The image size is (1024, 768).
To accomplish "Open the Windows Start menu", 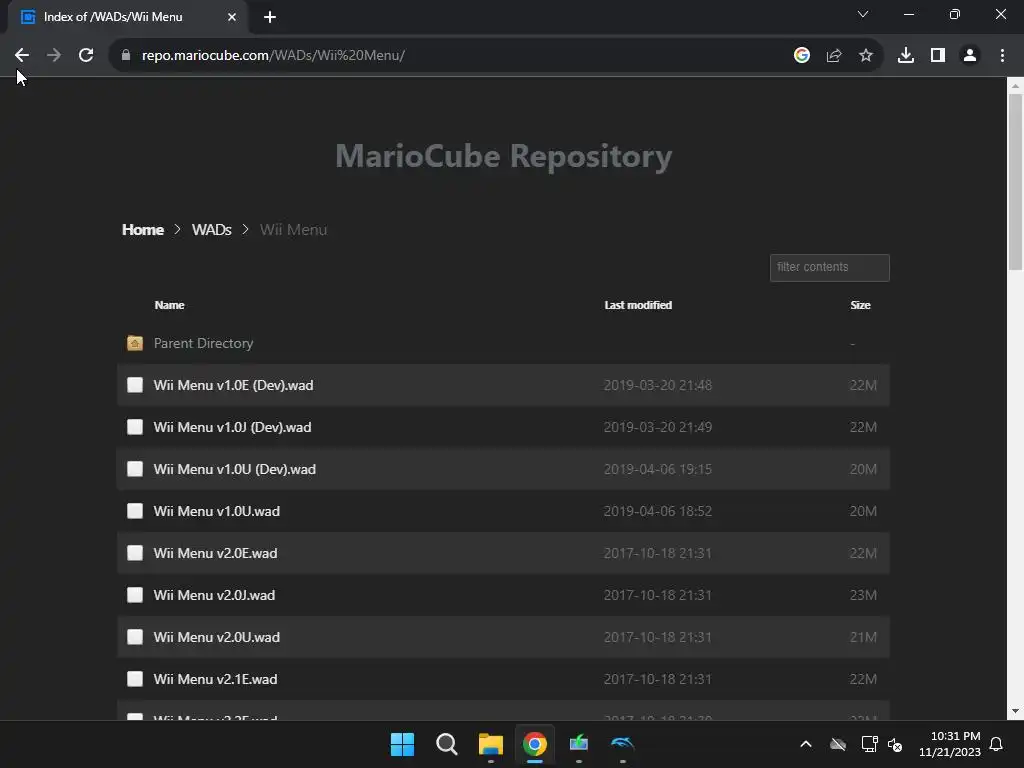I will click(x=402, y=744).
